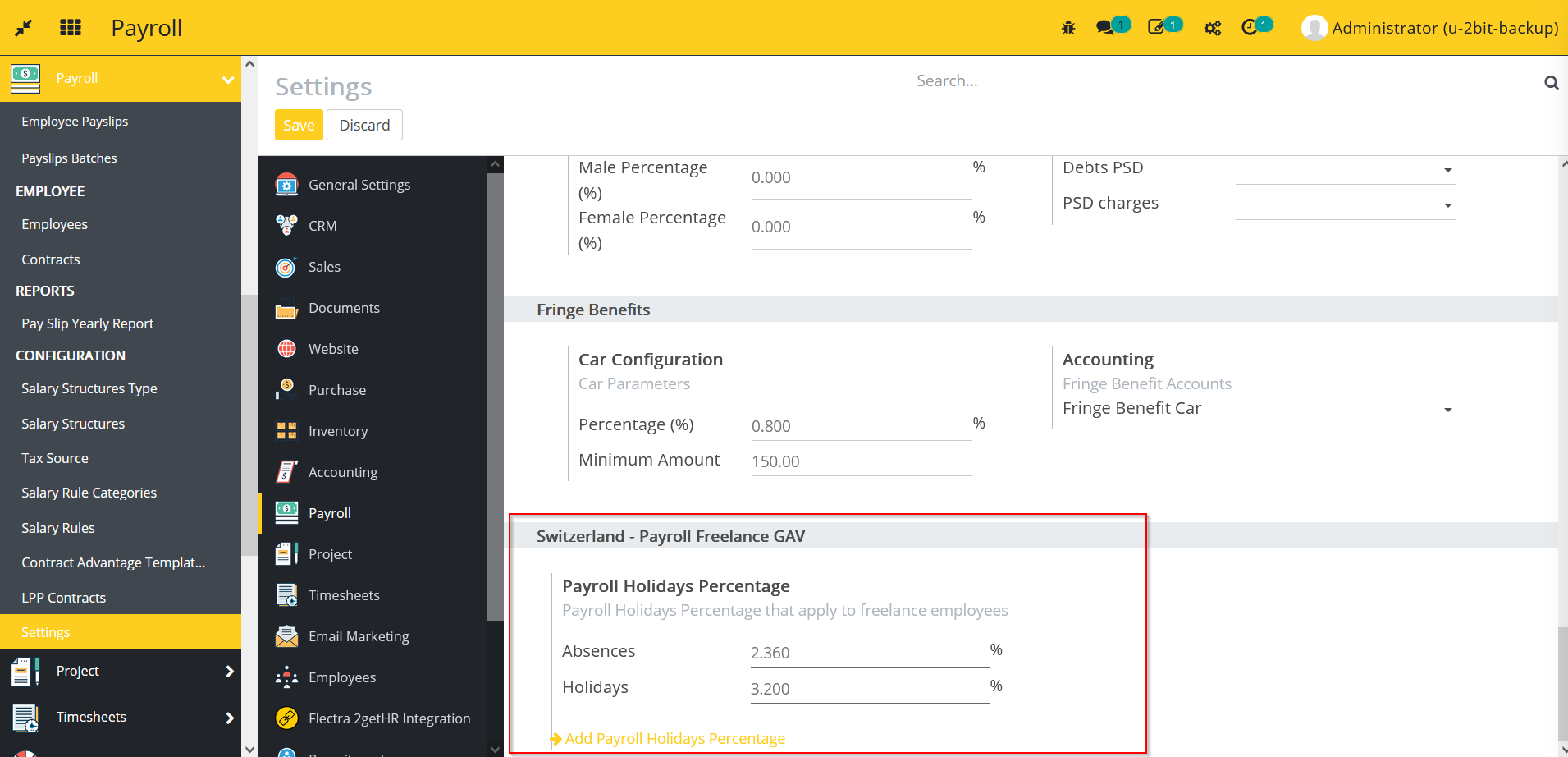Open the Accounting settings section icon
The width and height of the screenshot is (1568, 757).
286,471
